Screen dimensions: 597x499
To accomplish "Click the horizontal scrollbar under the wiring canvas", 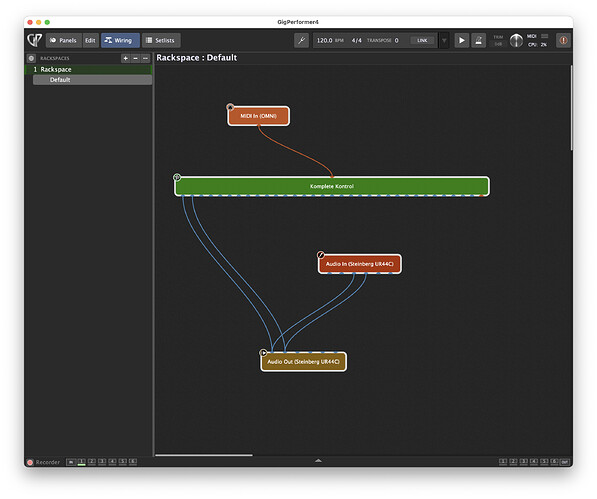I will [x=204, y=455].
